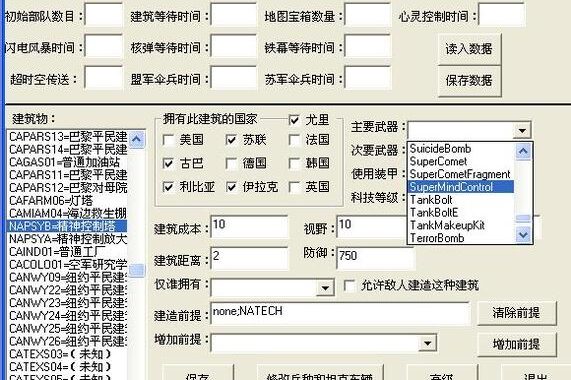Enable the 德国 country checkbox
The width and height of the screenshot is (571, 380).
coord(231,163)
